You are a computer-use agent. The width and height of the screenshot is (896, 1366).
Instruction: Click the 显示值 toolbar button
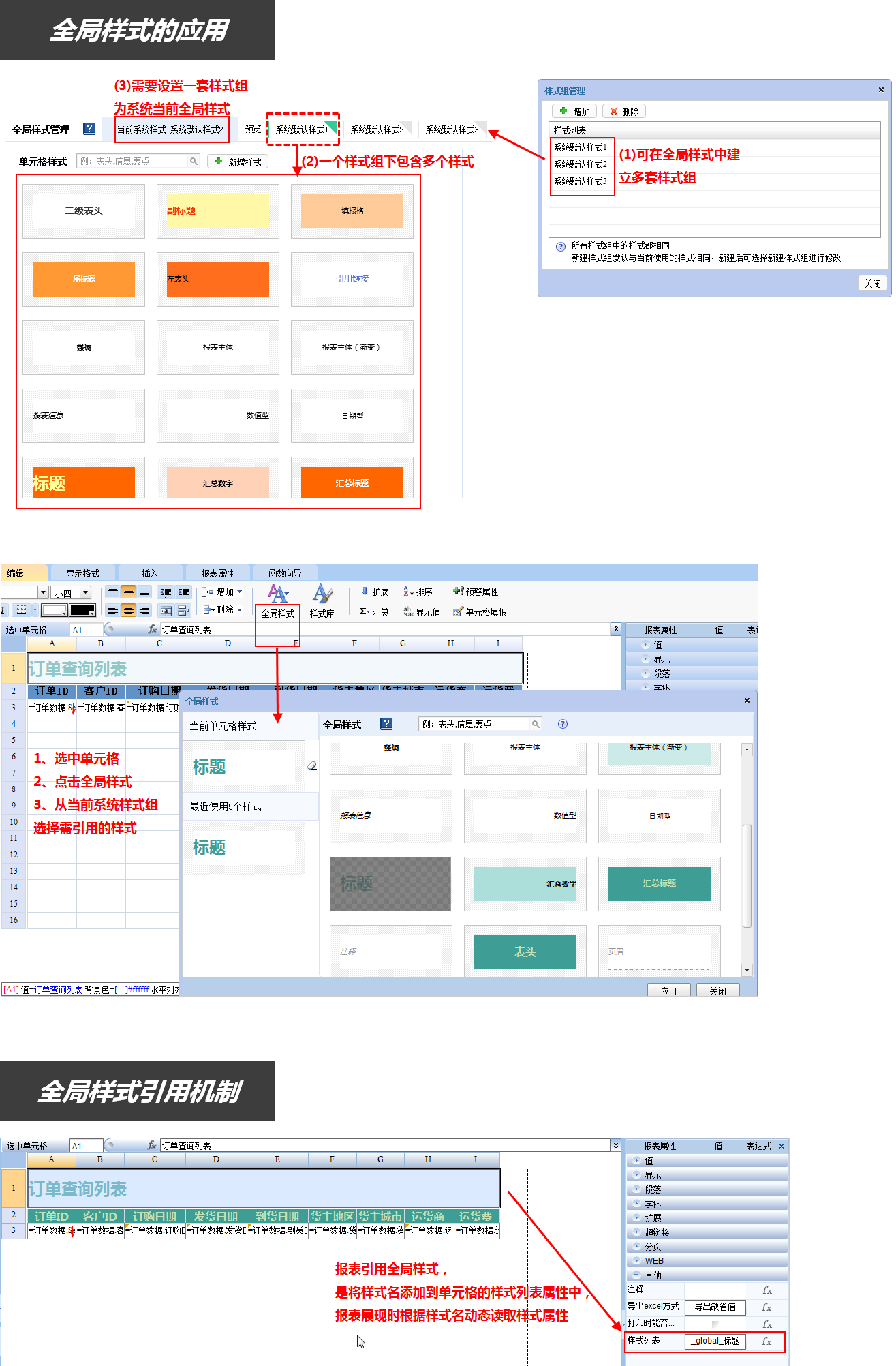click(422, 612)
